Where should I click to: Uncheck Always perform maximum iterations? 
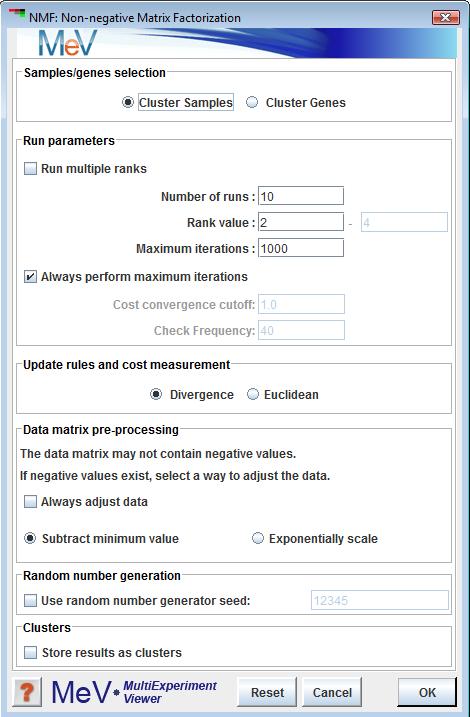[x=31, y=277]
